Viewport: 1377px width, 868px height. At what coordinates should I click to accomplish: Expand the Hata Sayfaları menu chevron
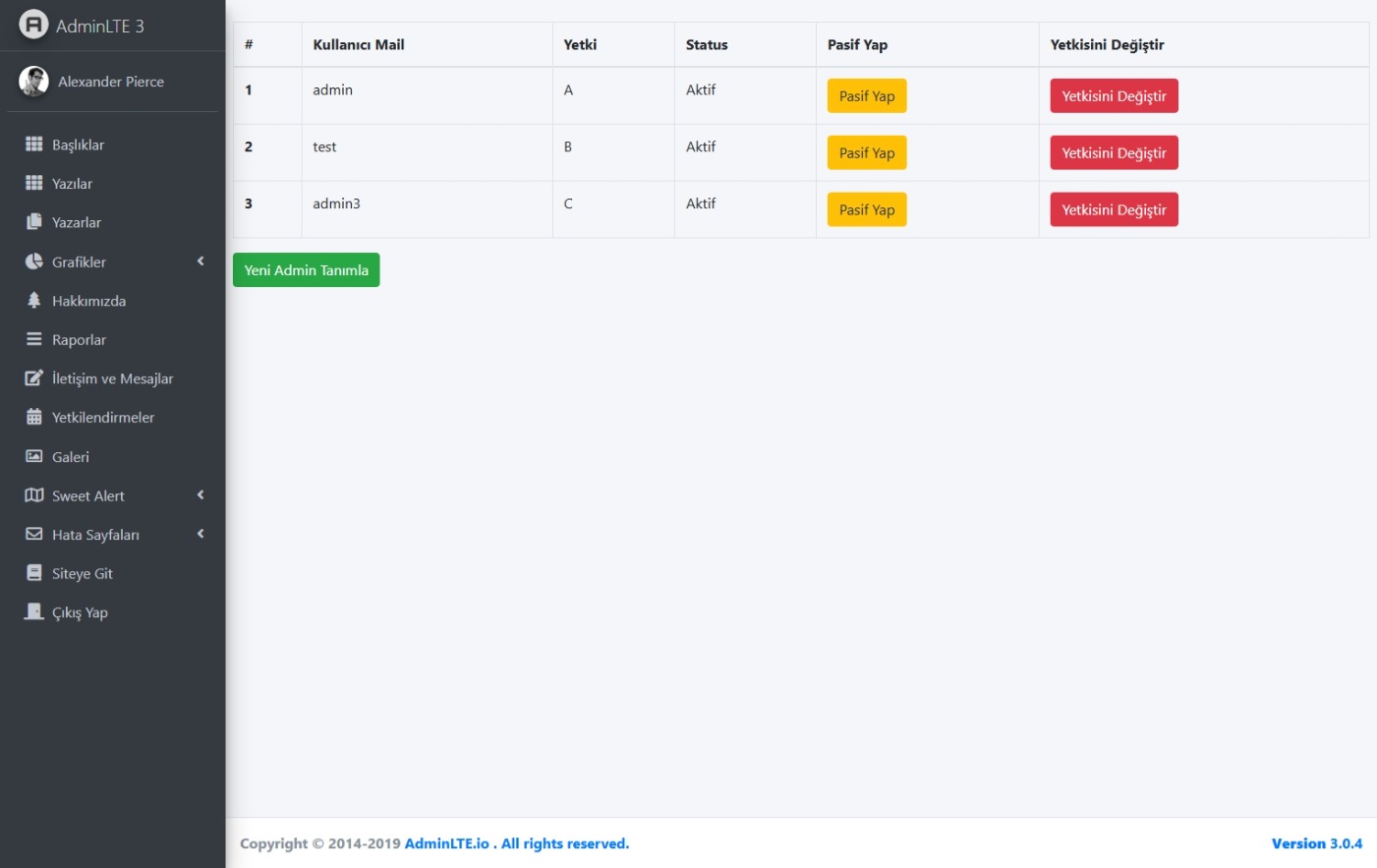[201, 534]
